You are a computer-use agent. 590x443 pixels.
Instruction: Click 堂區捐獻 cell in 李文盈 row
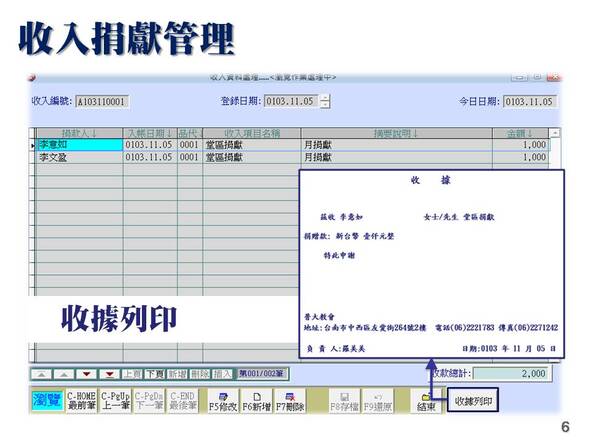252,157
